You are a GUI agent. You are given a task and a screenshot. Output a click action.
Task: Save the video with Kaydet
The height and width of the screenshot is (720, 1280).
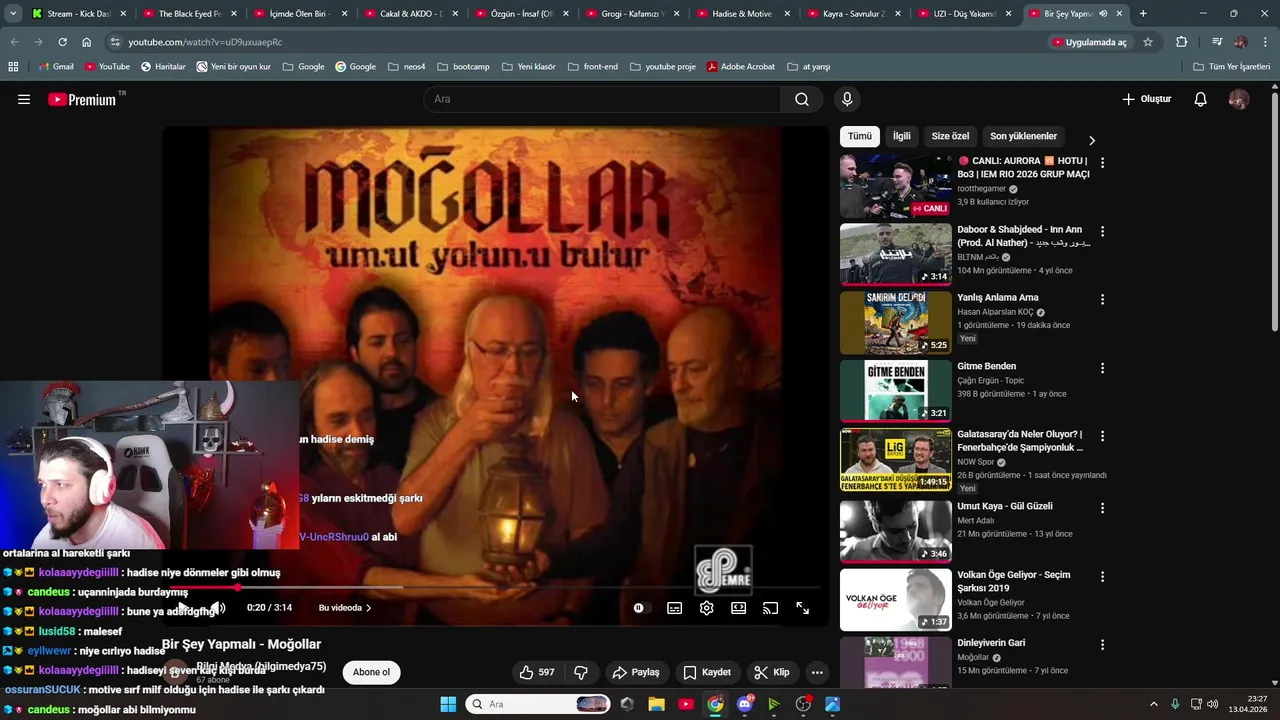tap(707, 672)
